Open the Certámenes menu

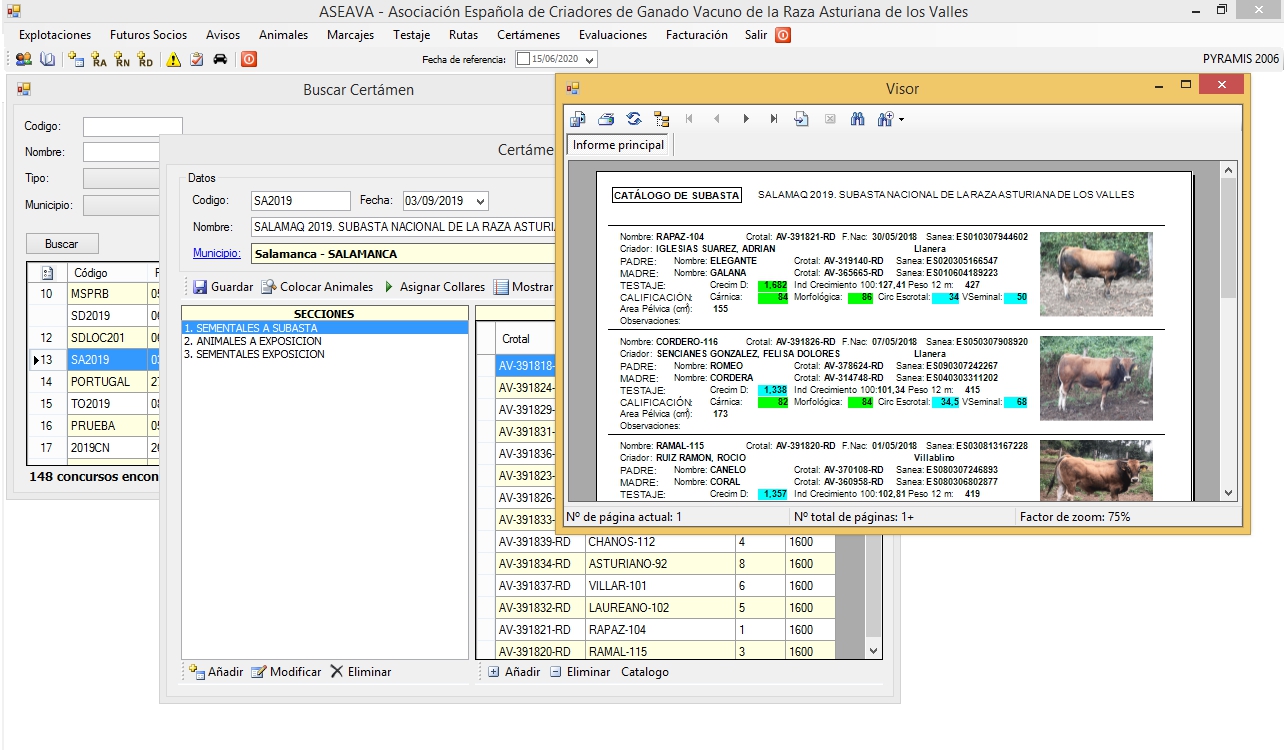pos(528,35)
